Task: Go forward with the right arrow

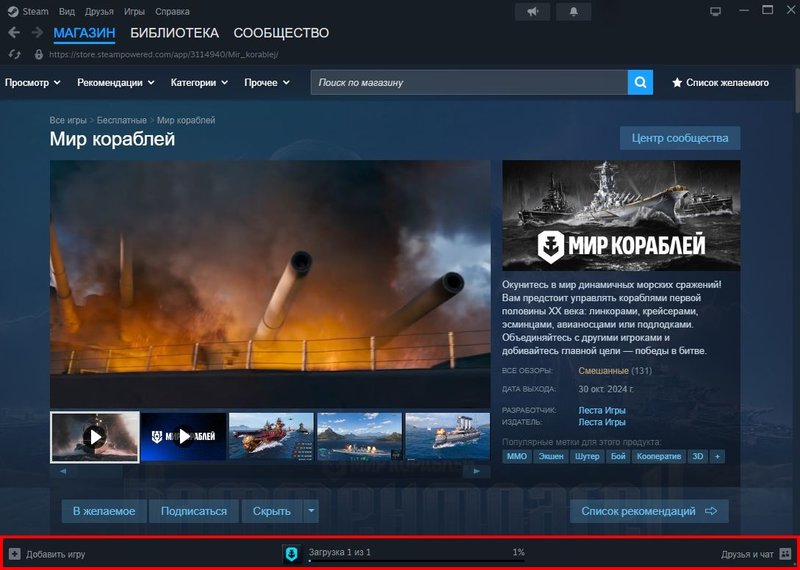Action: [37, 33]
